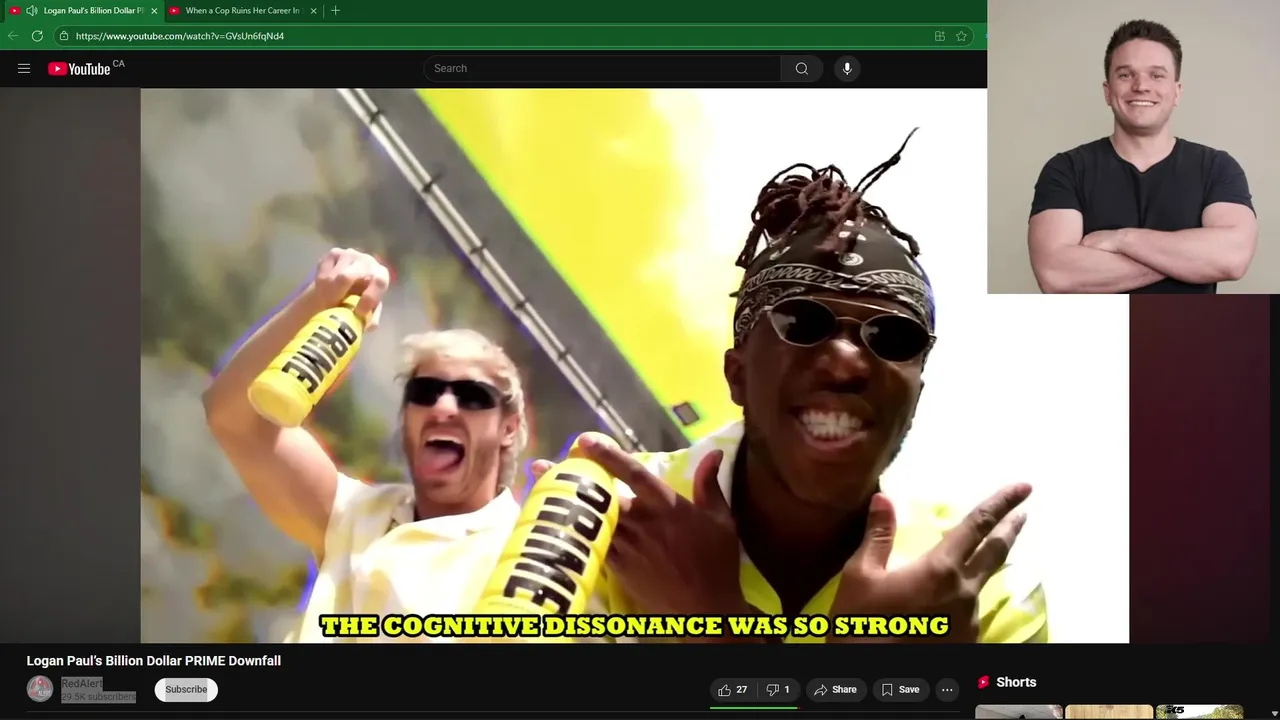Image resolution: width=1280 pixels, height=720 pixels.
Task: Open the second Shorts thumbnail
Action: point(1109,712)
